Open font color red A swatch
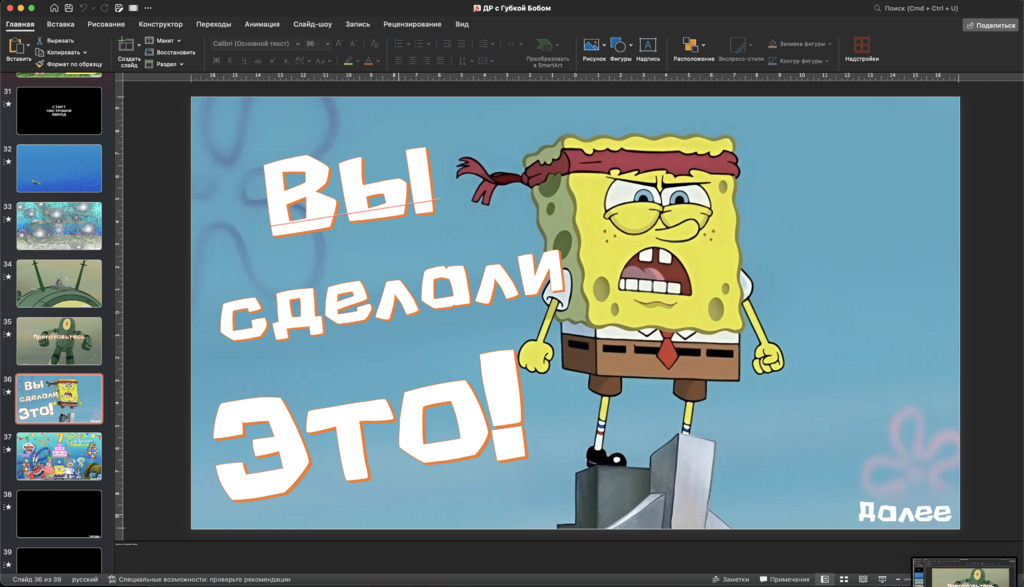 click(x=368, y=61)
